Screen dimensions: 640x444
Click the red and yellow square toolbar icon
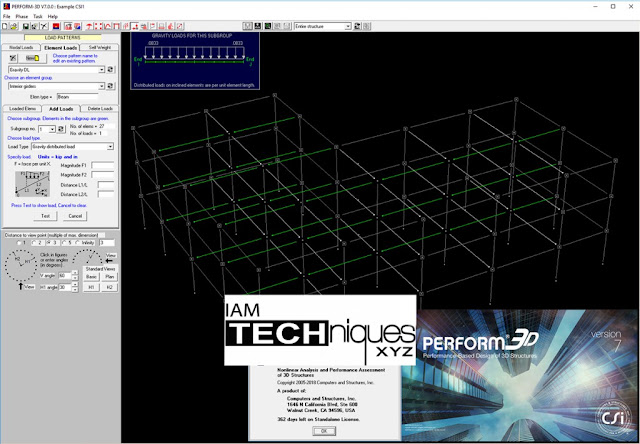point(56,26)
